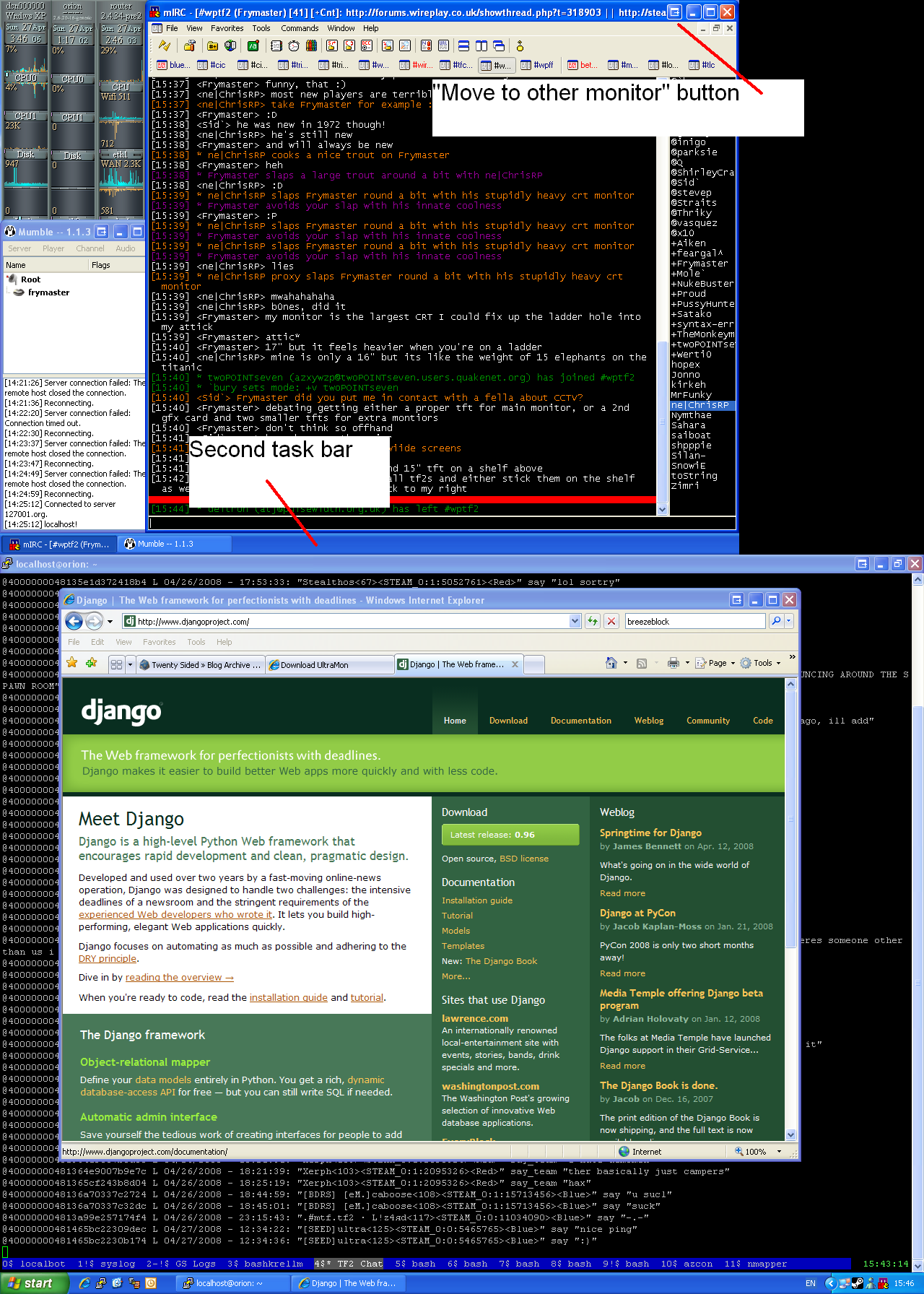Switch to Download UltraMon tab

(329, 665)
